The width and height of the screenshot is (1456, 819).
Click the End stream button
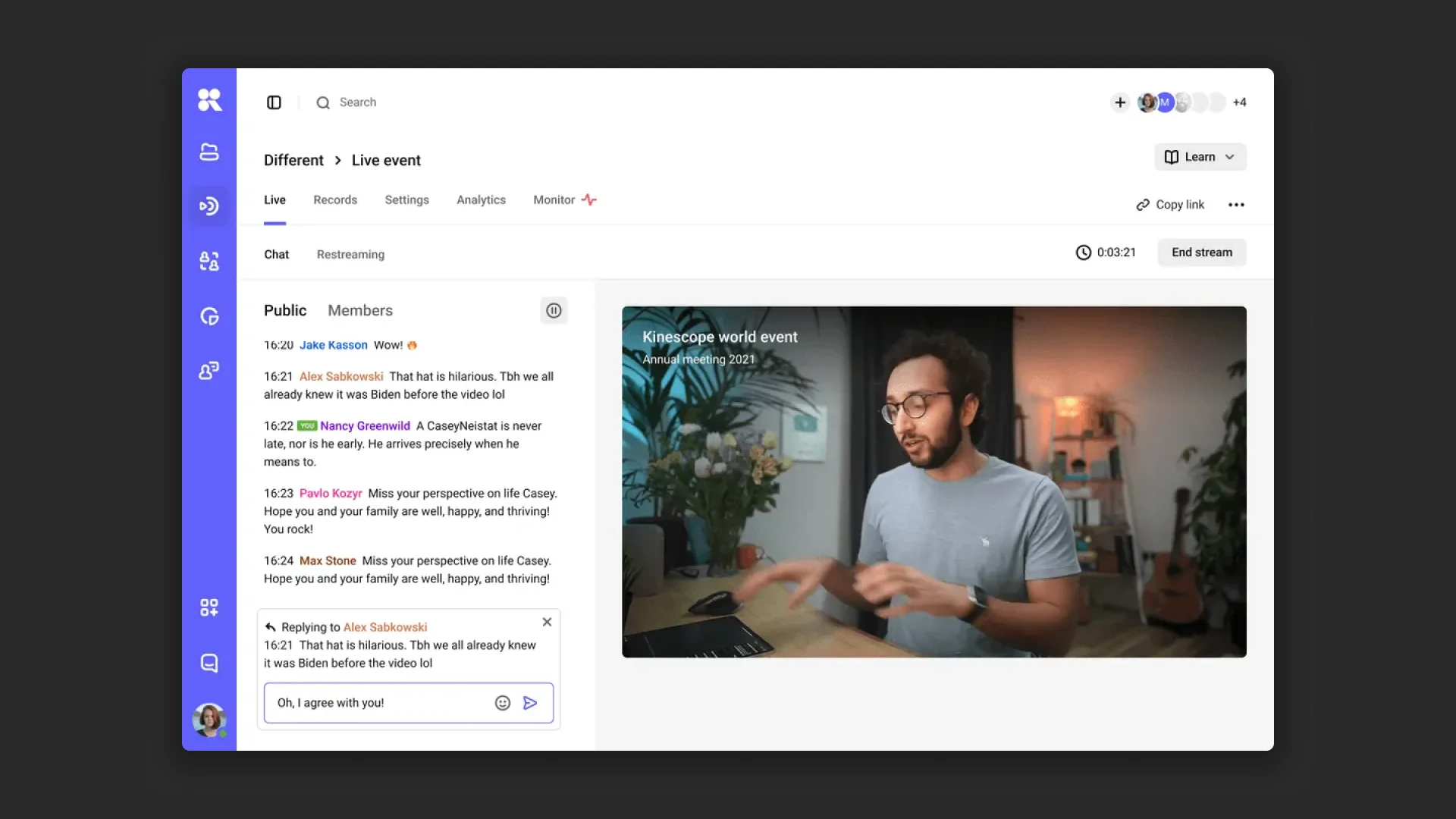1201,253
